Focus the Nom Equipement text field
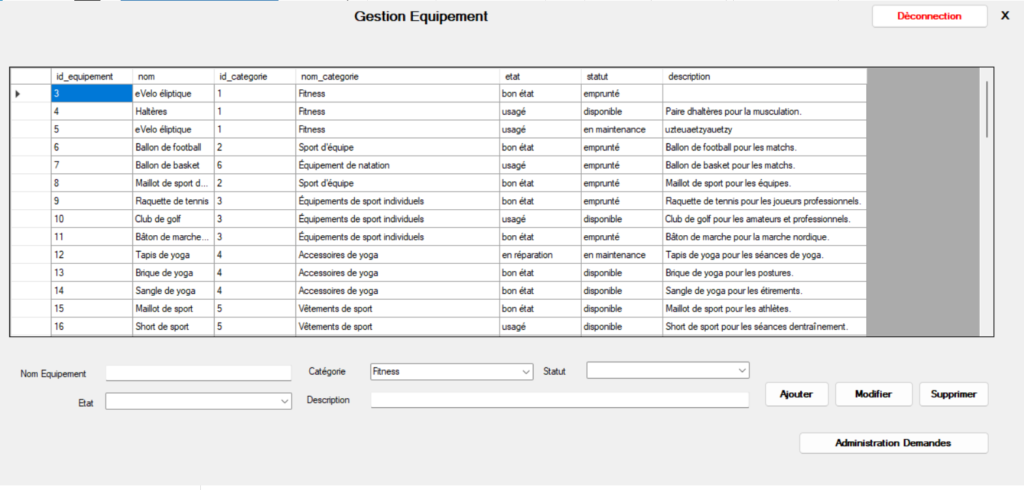This screenshot has width=1024, height=490. pos(184,373)
